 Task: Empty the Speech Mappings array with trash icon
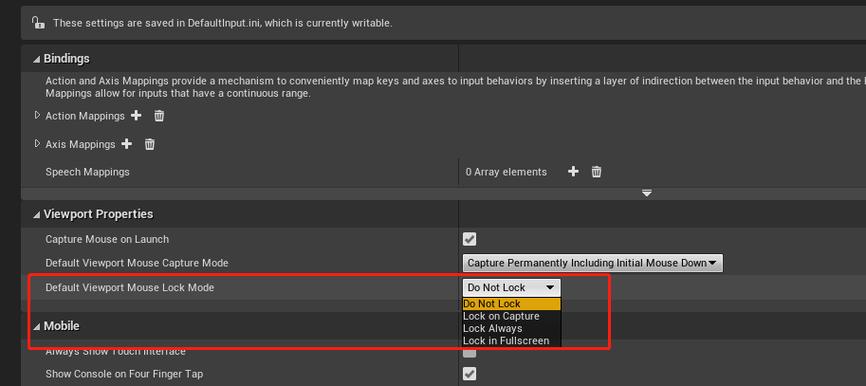pos(596,172)
